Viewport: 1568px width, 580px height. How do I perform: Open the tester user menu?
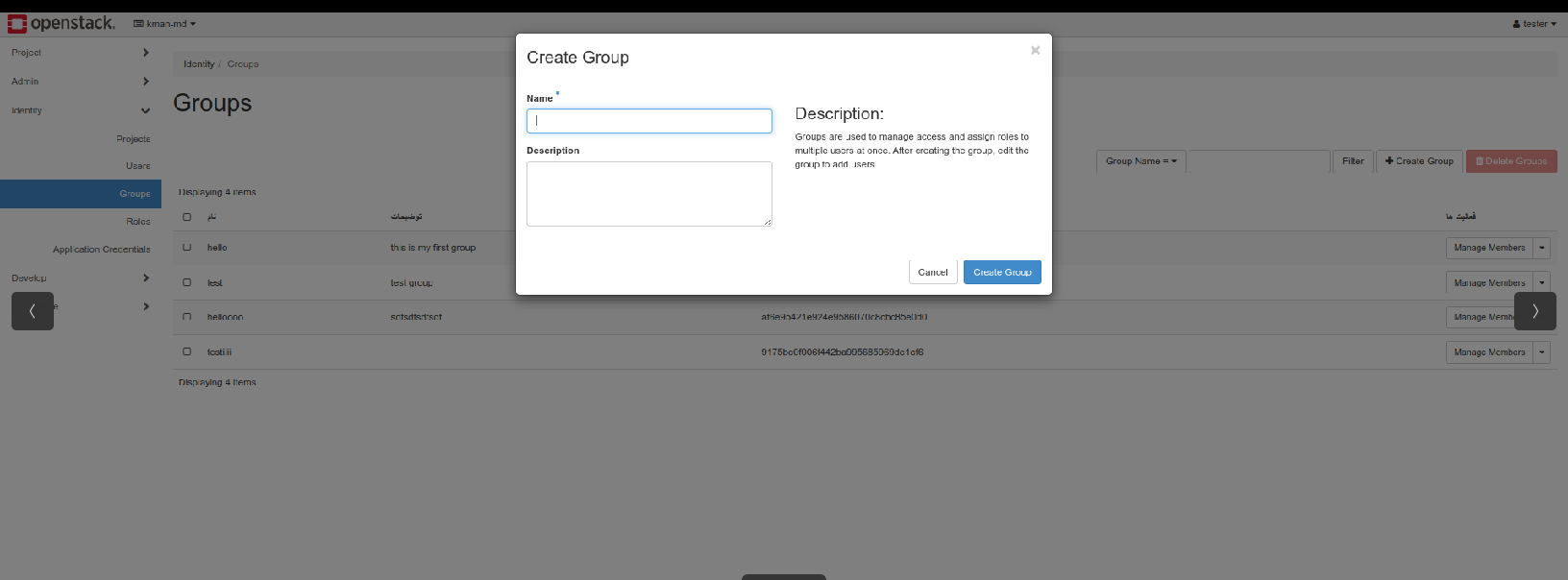coord(1534,24)
